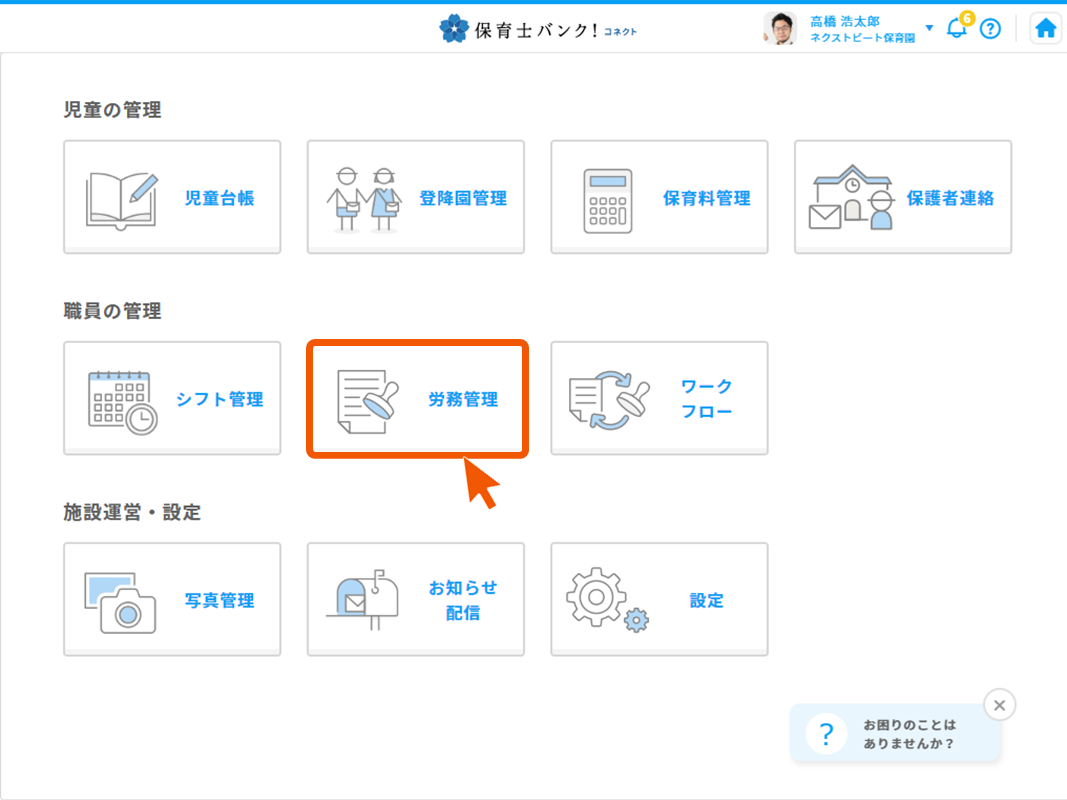Open help via the question mark icon
Screen dimensions: 1067x800
(x=990, y=29)
